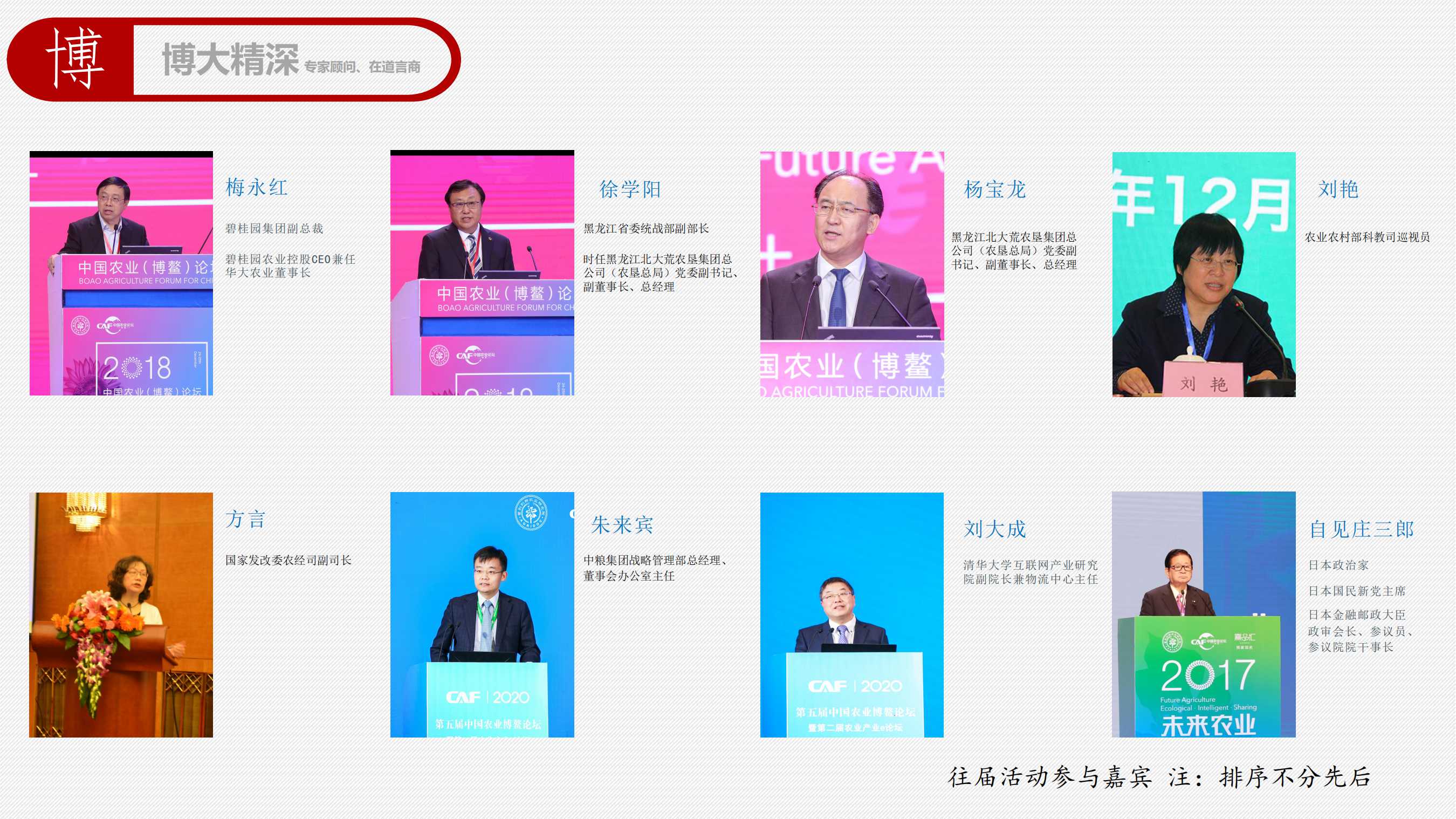Click the subtitle 专家顾问、在道言商
This screenshot has width=1456, height=819.
[362, 67]
